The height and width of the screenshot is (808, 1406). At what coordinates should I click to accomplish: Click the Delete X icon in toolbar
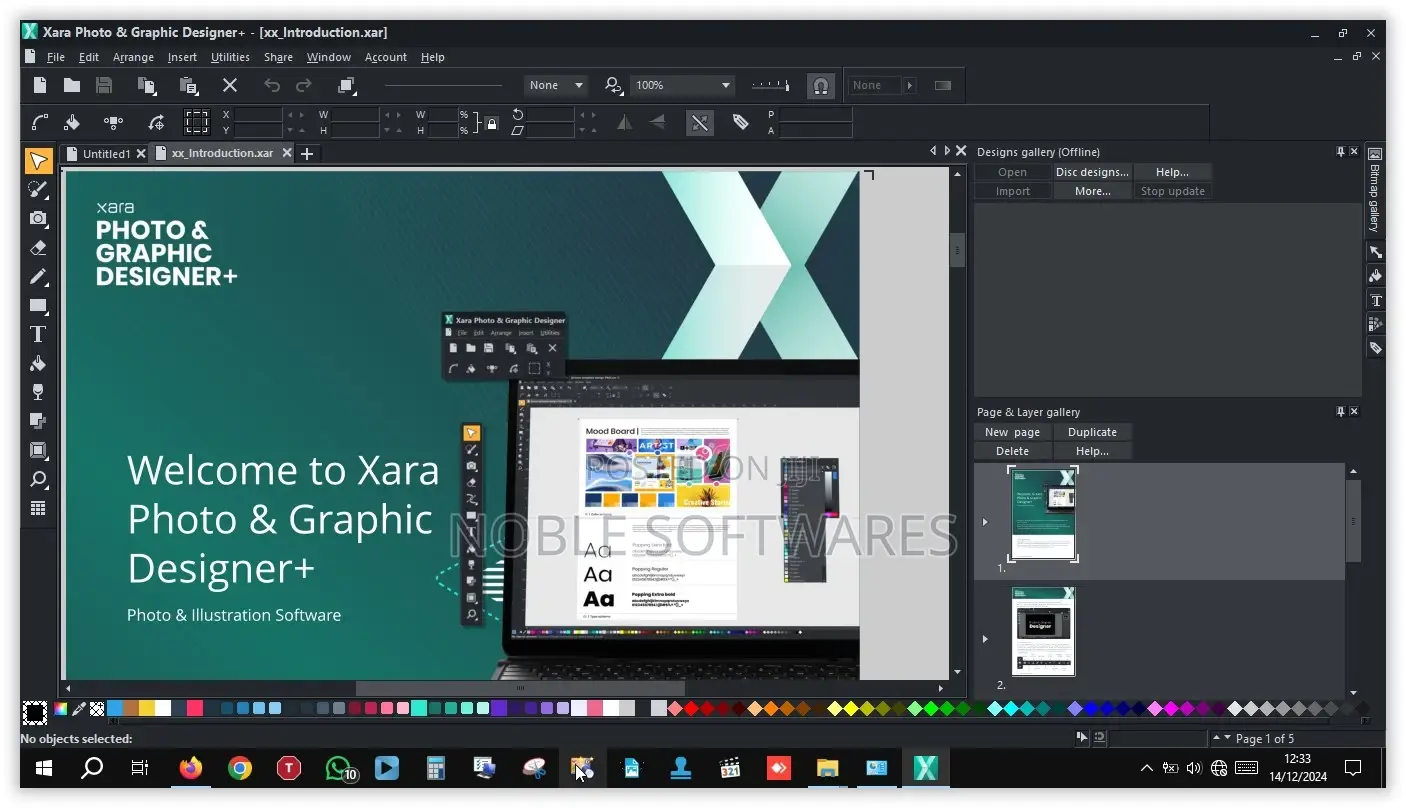coord(230,85)
